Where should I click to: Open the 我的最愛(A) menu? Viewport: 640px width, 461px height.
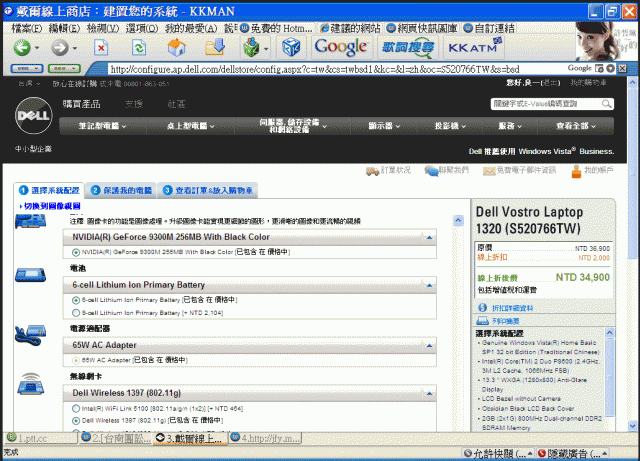click(x=191, y=28)
